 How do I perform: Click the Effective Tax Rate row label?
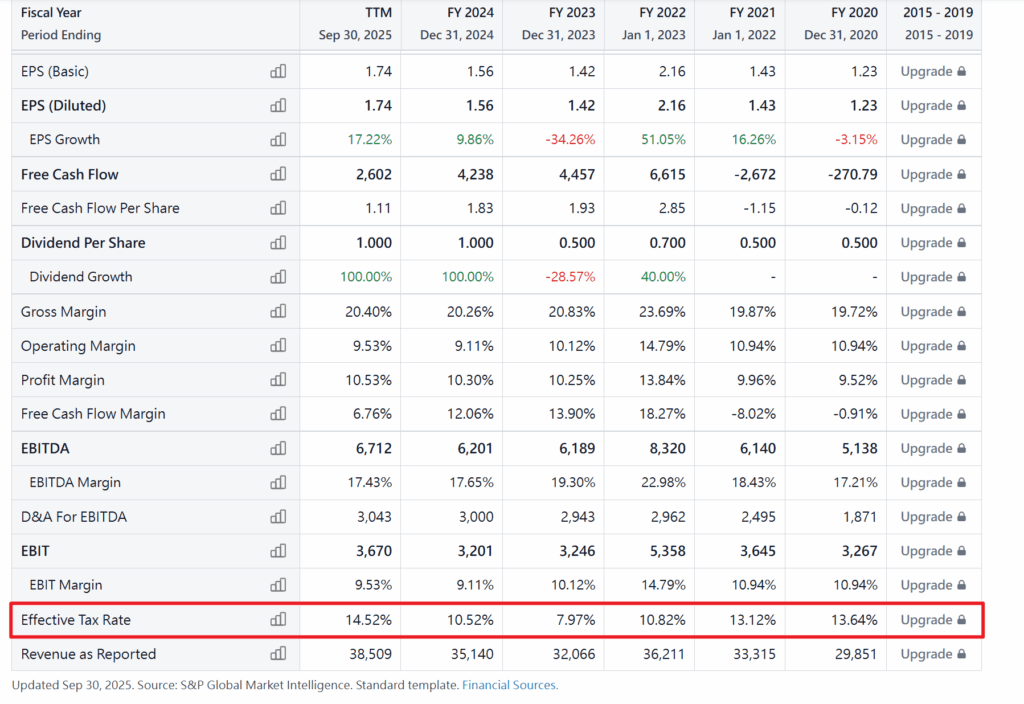tap(76, 620)
